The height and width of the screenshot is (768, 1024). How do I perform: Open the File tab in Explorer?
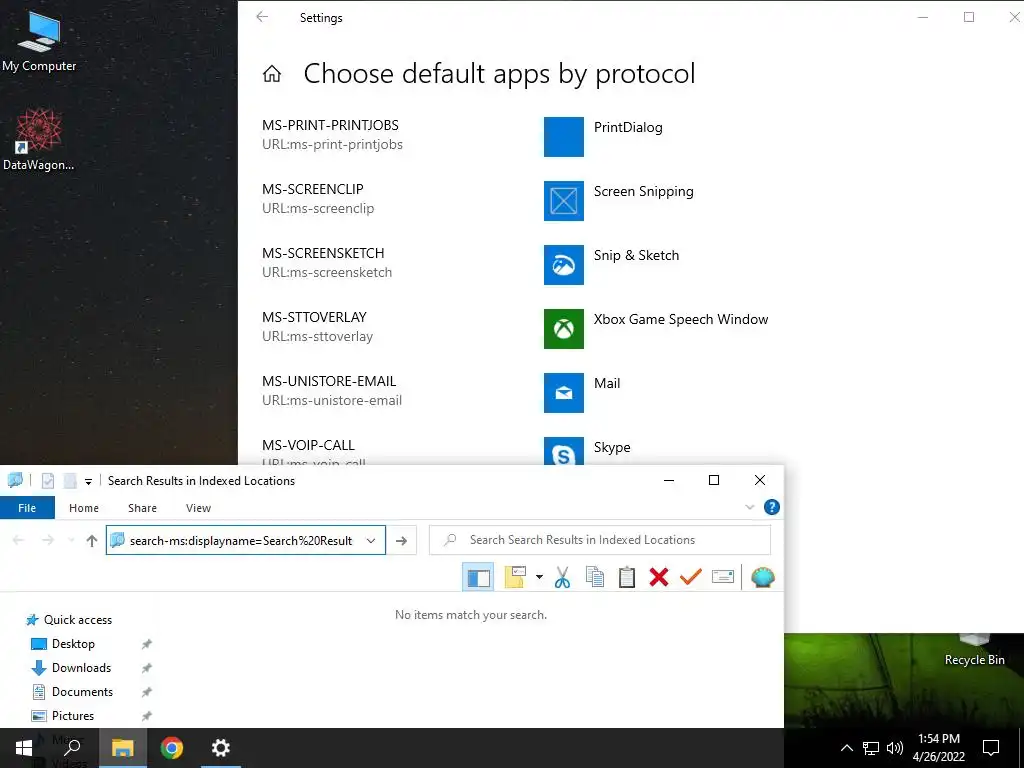pos(27,507)
